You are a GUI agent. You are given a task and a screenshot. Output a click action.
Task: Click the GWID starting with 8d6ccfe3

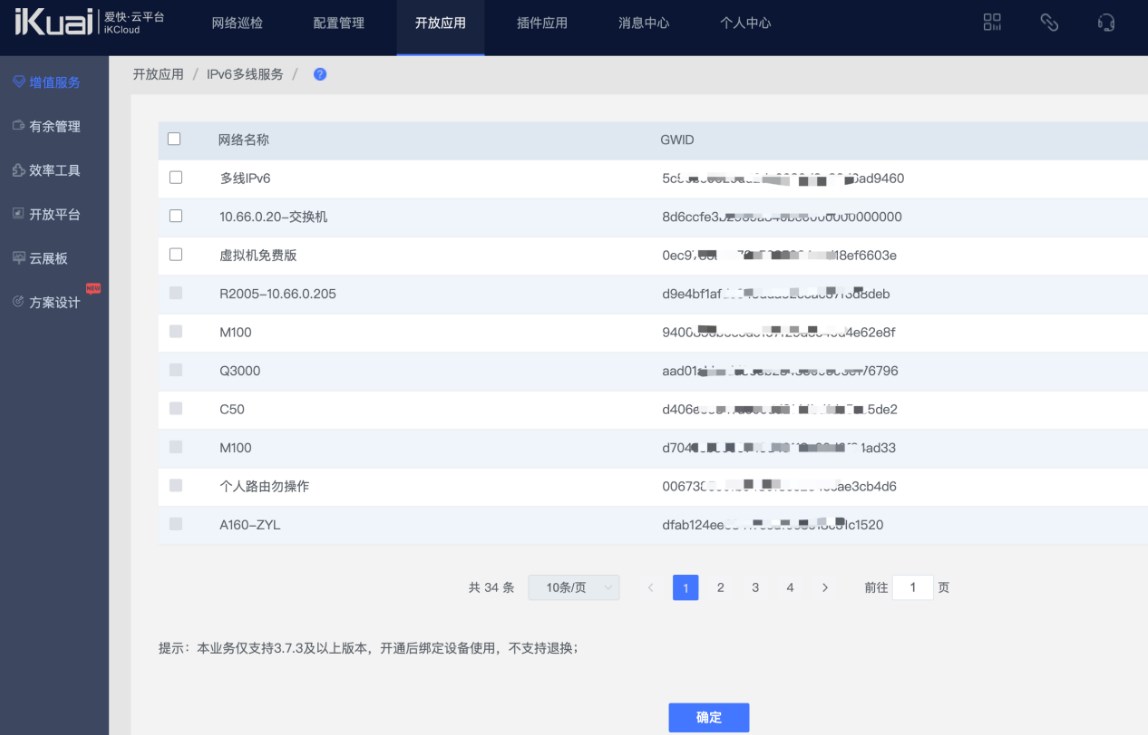[782, 217]
